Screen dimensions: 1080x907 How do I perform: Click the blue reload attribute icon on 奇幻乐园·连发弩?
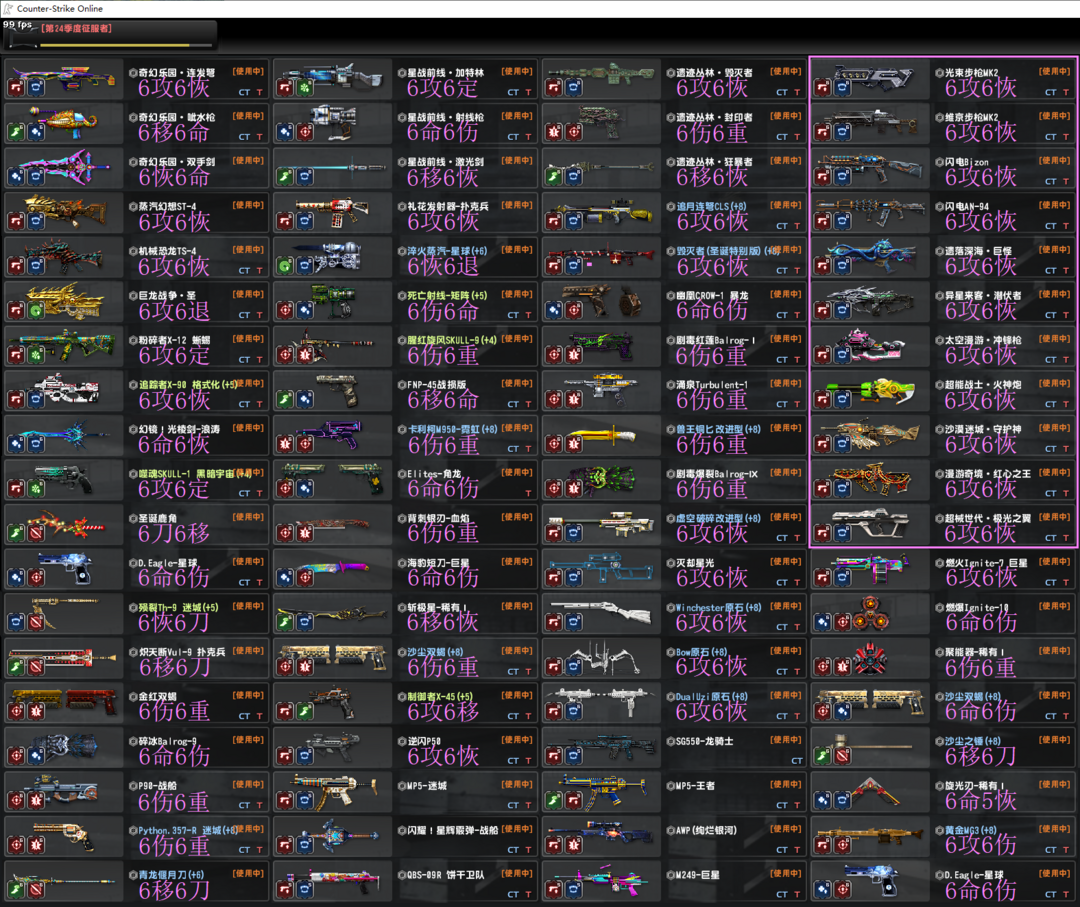pyautogui.click(x=36, y=88)
